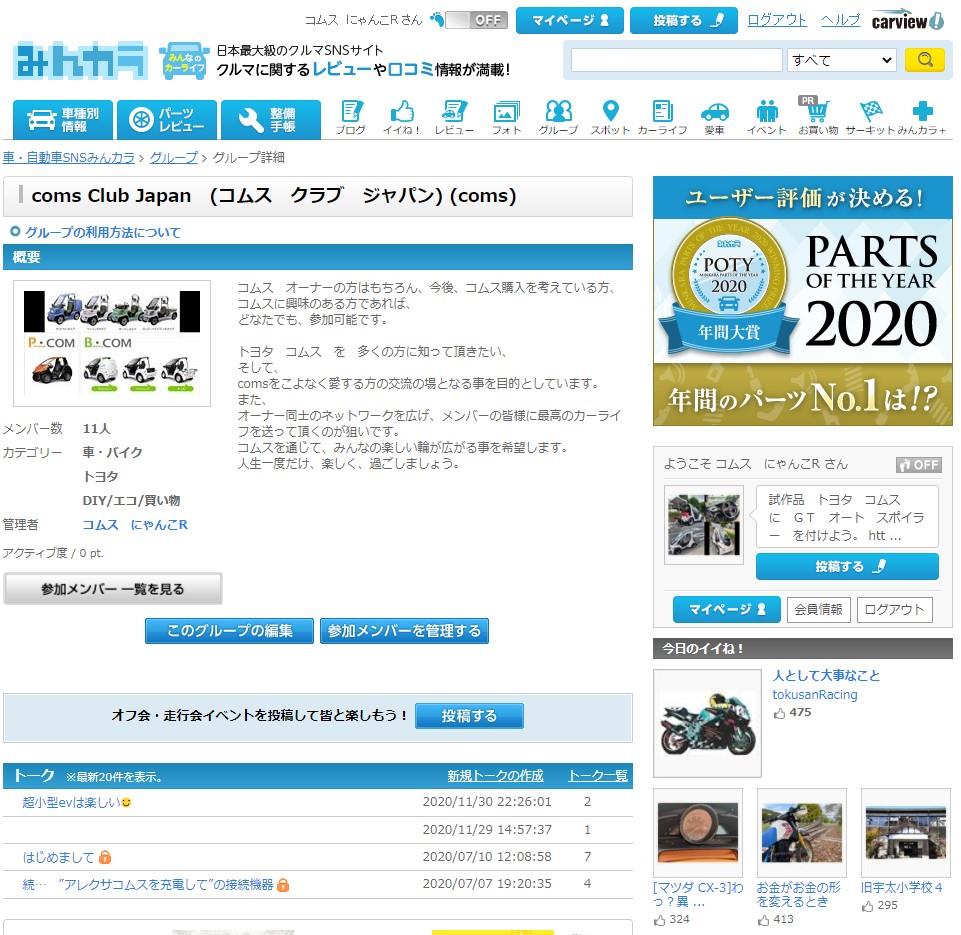This screenshot has height=935, width=961.
Task: Open the イイね! thumbs-up nav icon
Action: pos(402,118)
